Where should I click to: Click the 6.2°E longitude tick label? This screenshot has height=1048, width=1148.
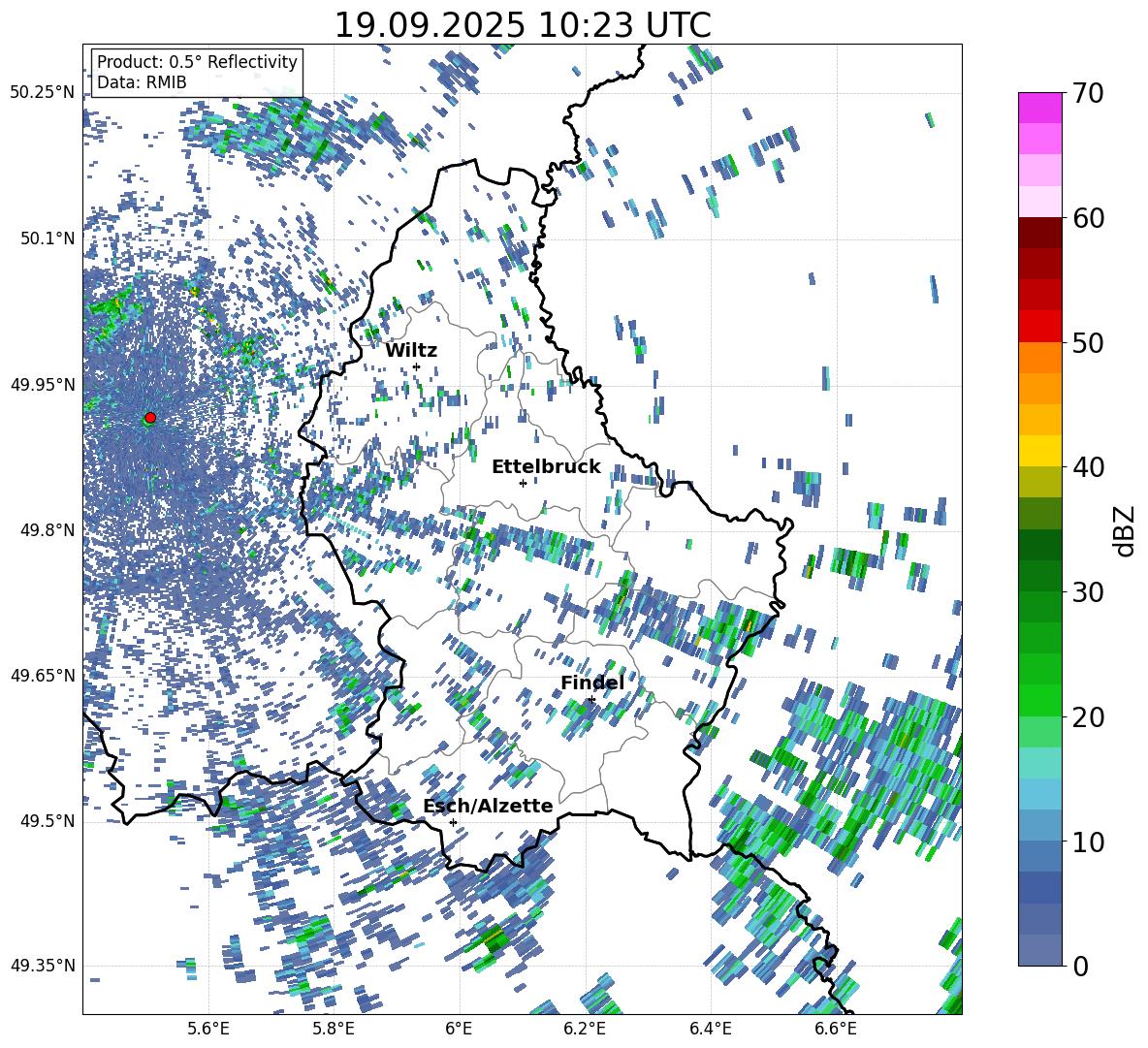coord(585,1029)
